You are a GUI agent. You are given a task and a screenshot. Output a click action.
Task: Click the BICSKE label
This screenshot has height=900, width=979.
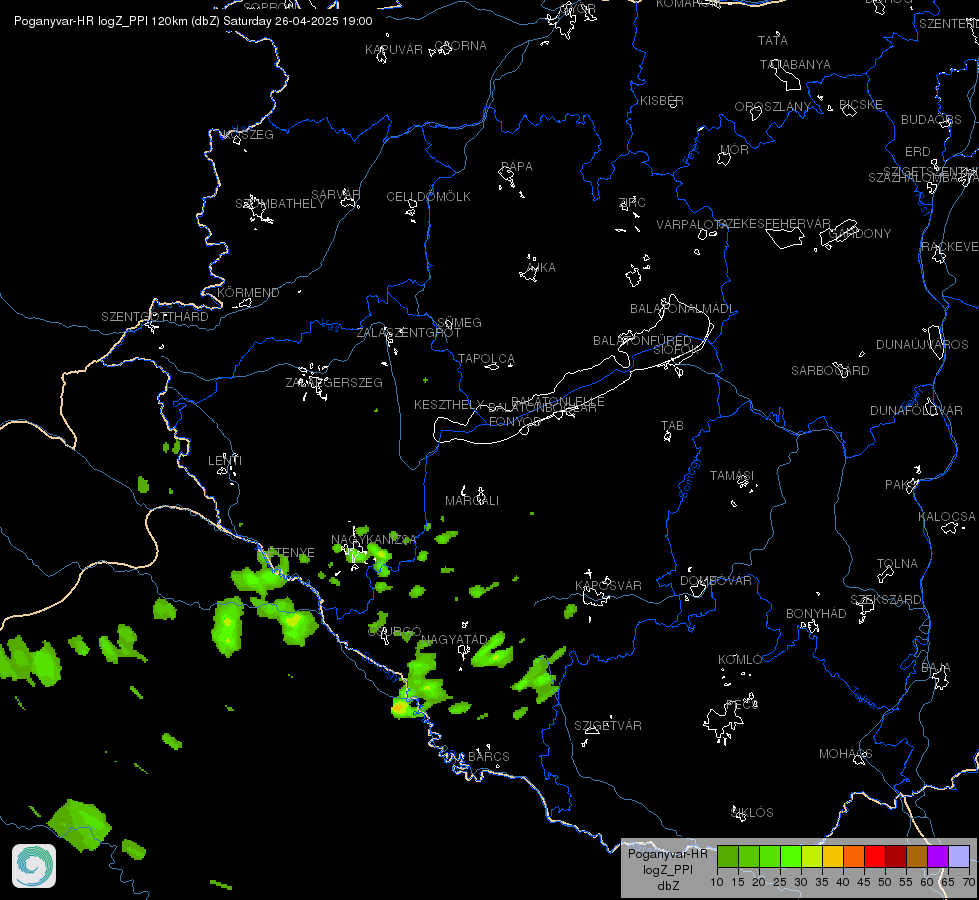pos(860,105)
